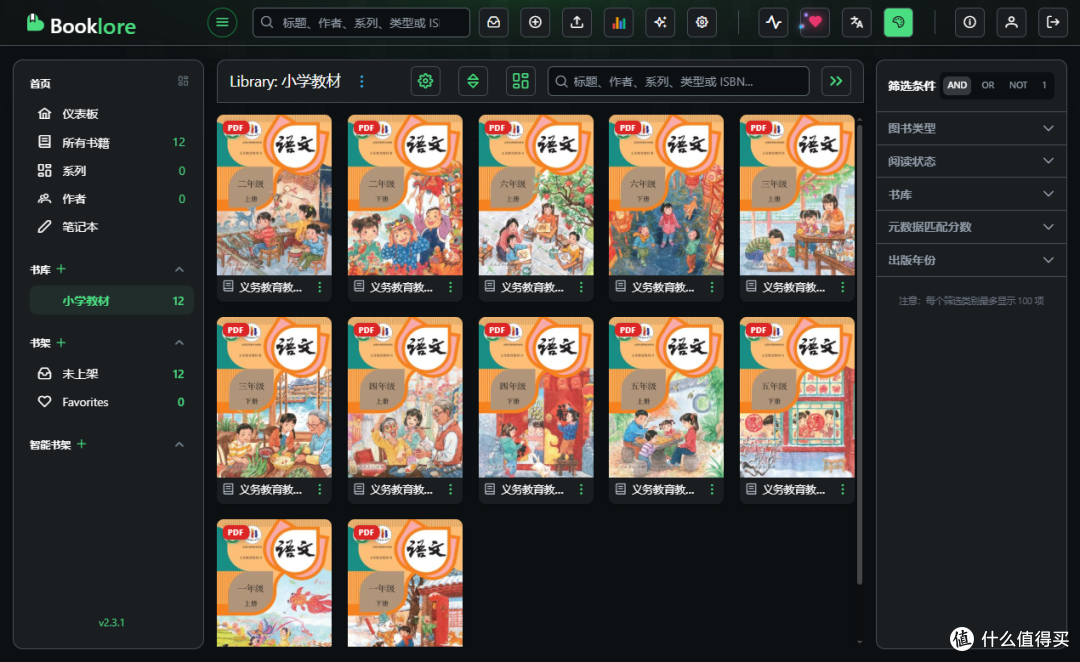Open 所有书籍 all books

coord(111,142)
